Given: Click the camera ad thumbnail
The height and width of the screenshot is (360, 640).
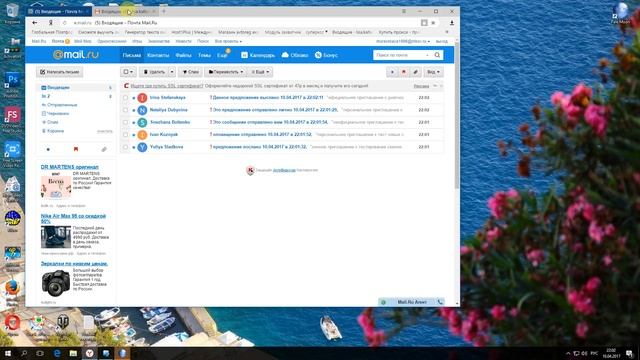Looking at the screenshot, I should (x=56, y=282).
